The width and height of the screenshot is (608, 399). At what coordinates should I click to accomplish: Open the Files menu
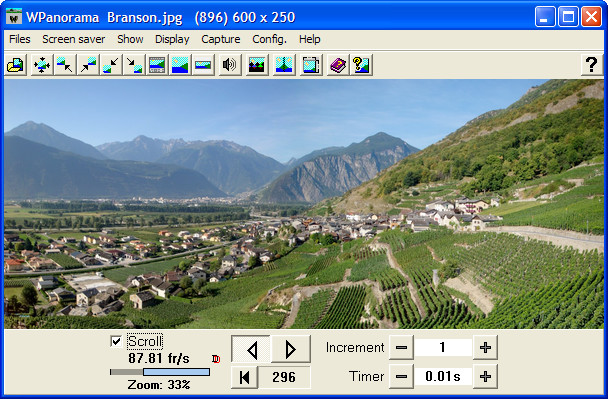point(20,39)
